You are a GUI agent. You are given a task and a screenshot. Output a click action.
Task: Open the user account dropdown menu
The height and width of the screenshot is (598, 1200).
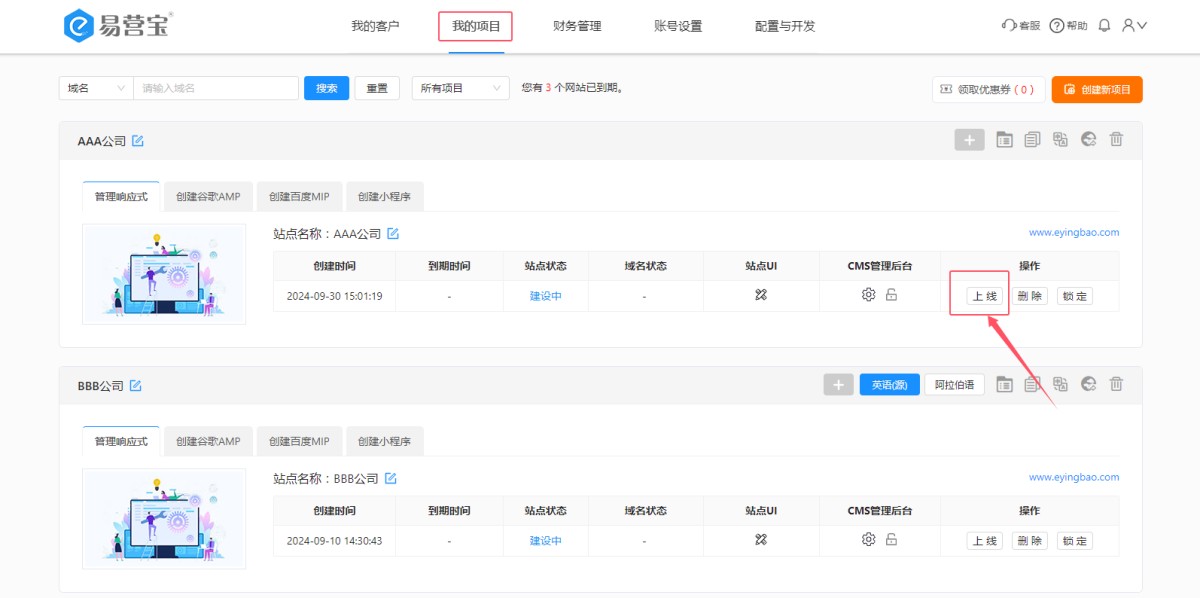click(1134, 26)
